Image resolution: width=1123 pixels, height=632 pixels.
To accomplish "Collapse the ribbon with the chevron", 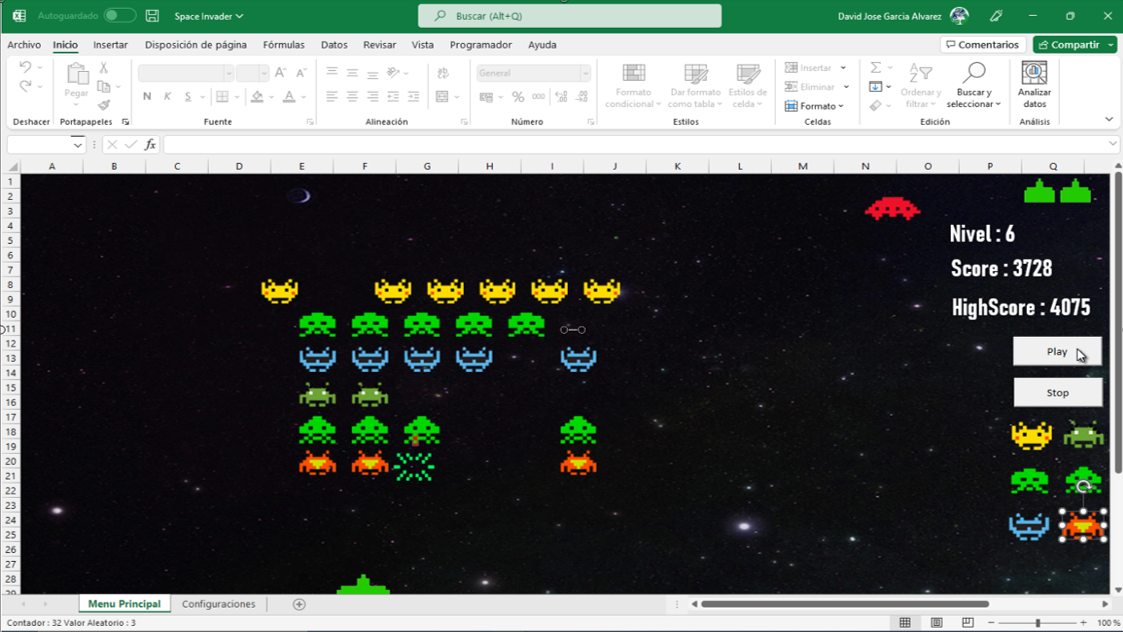I will [1109, 120].
